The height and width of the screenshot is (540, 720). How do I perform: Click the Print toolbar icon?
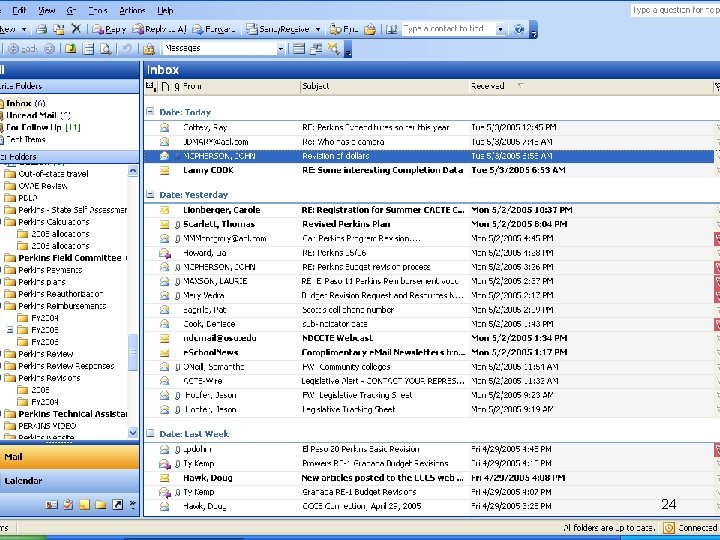pos(42,29)
